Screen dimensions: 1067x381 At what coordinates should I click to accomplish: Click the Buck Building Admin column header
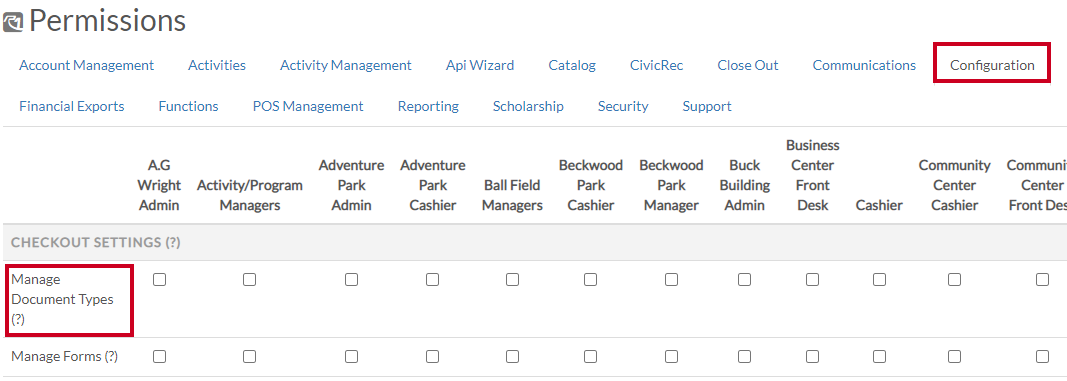click(x=744, y=185)
